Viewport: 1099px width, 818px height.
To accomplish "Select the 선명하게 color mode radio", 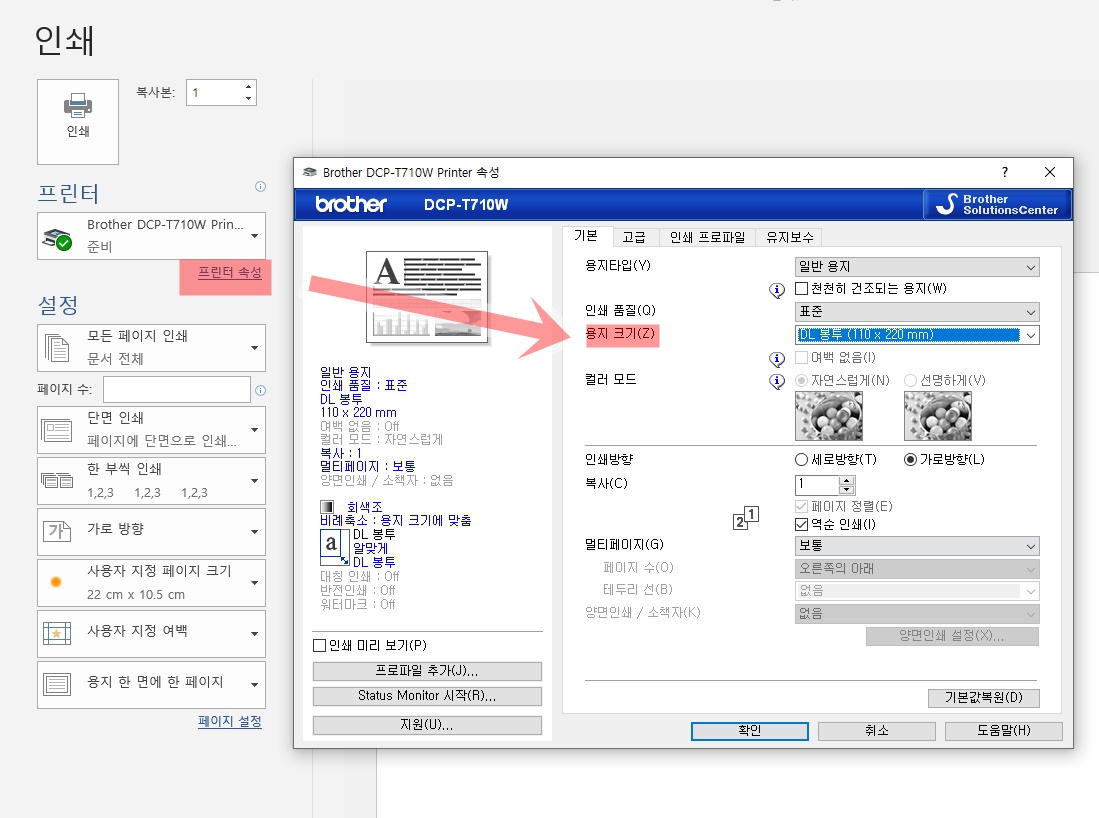I will 910,381.
